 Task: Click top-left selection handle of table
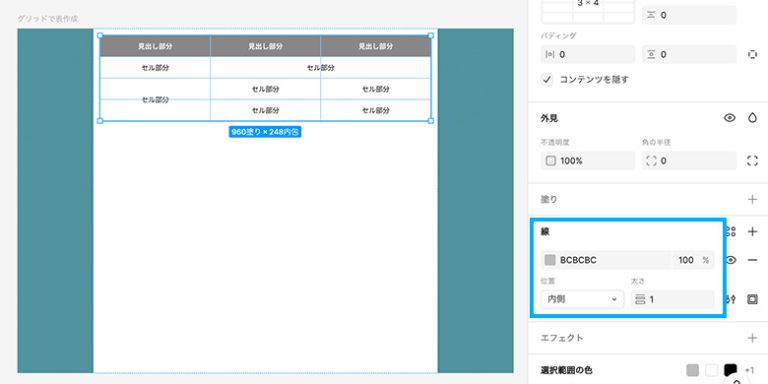point(100,36)
